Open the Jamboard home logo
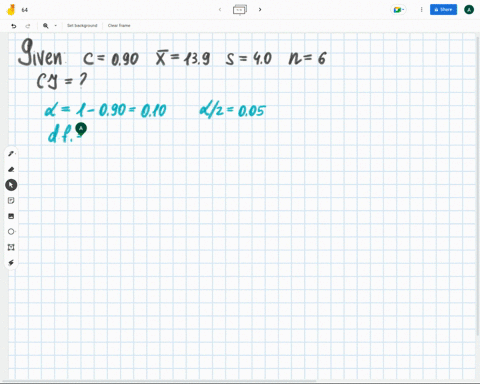 (11, 10)
